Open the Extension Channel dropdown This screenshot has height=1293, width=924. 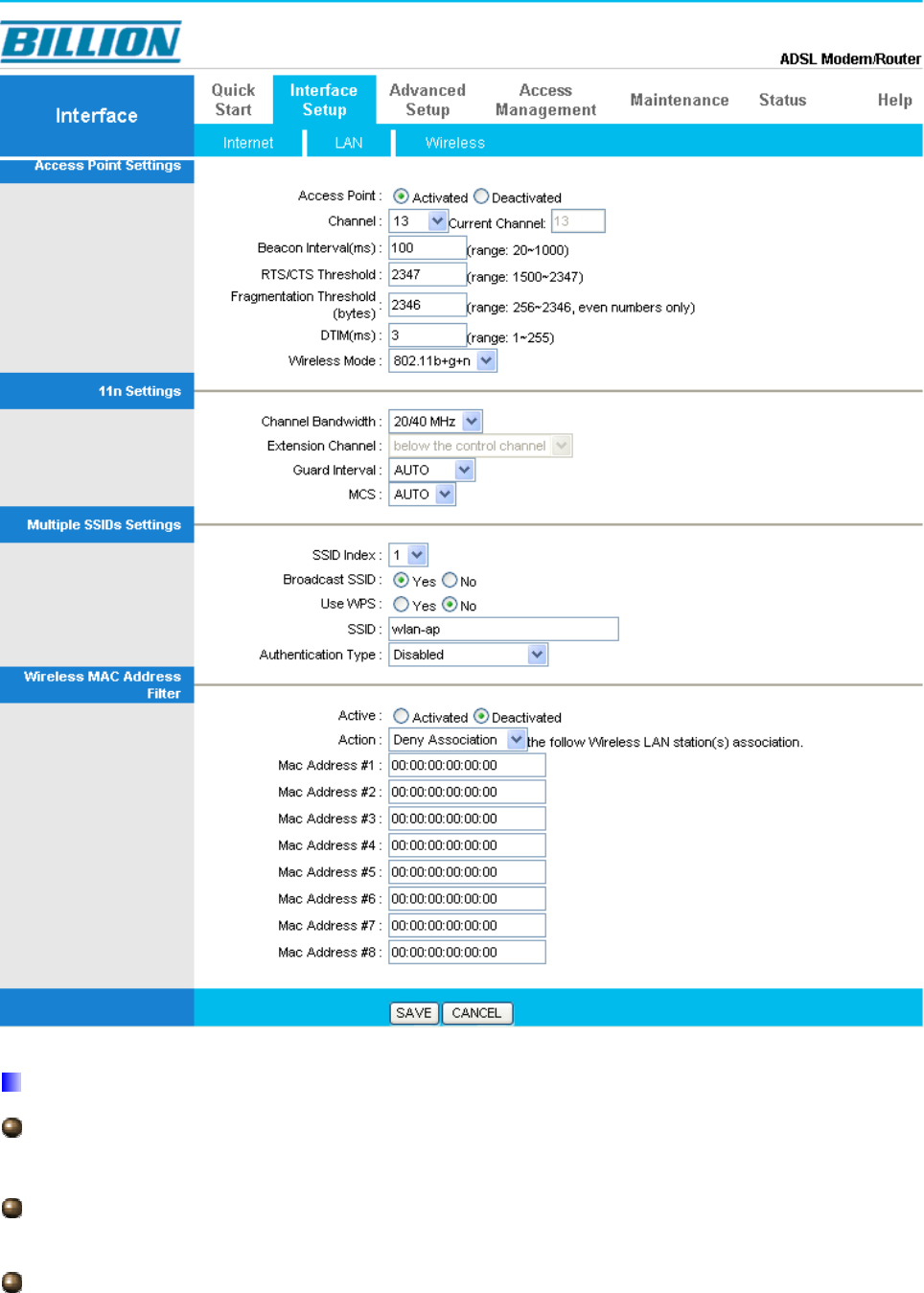480,446
